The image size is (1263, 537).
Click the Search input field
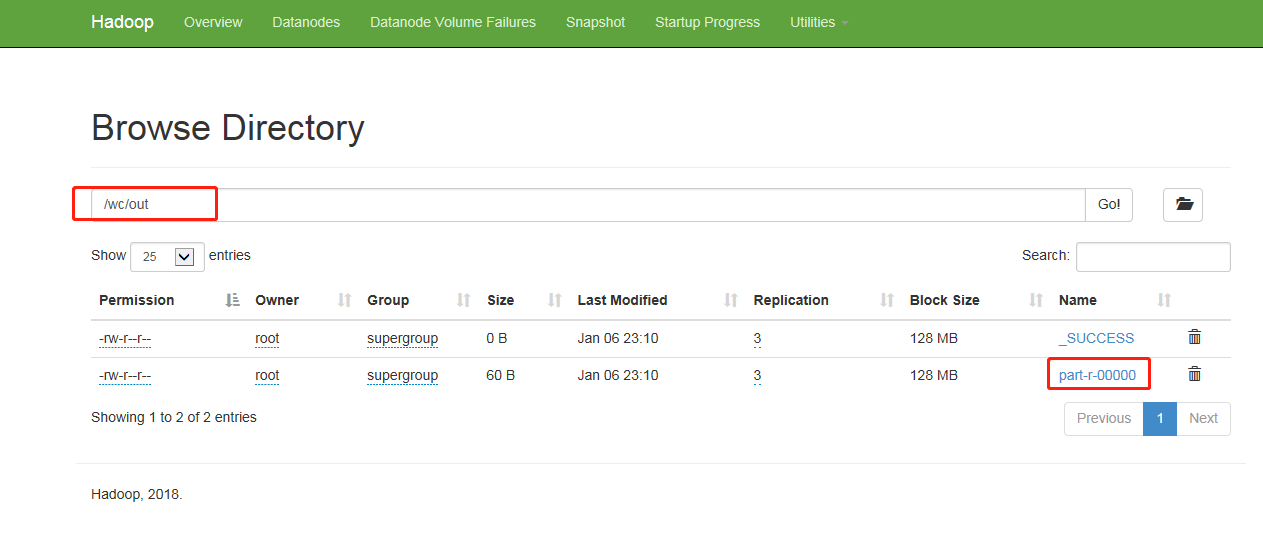pyautogui.click(x=1152, y=256)
